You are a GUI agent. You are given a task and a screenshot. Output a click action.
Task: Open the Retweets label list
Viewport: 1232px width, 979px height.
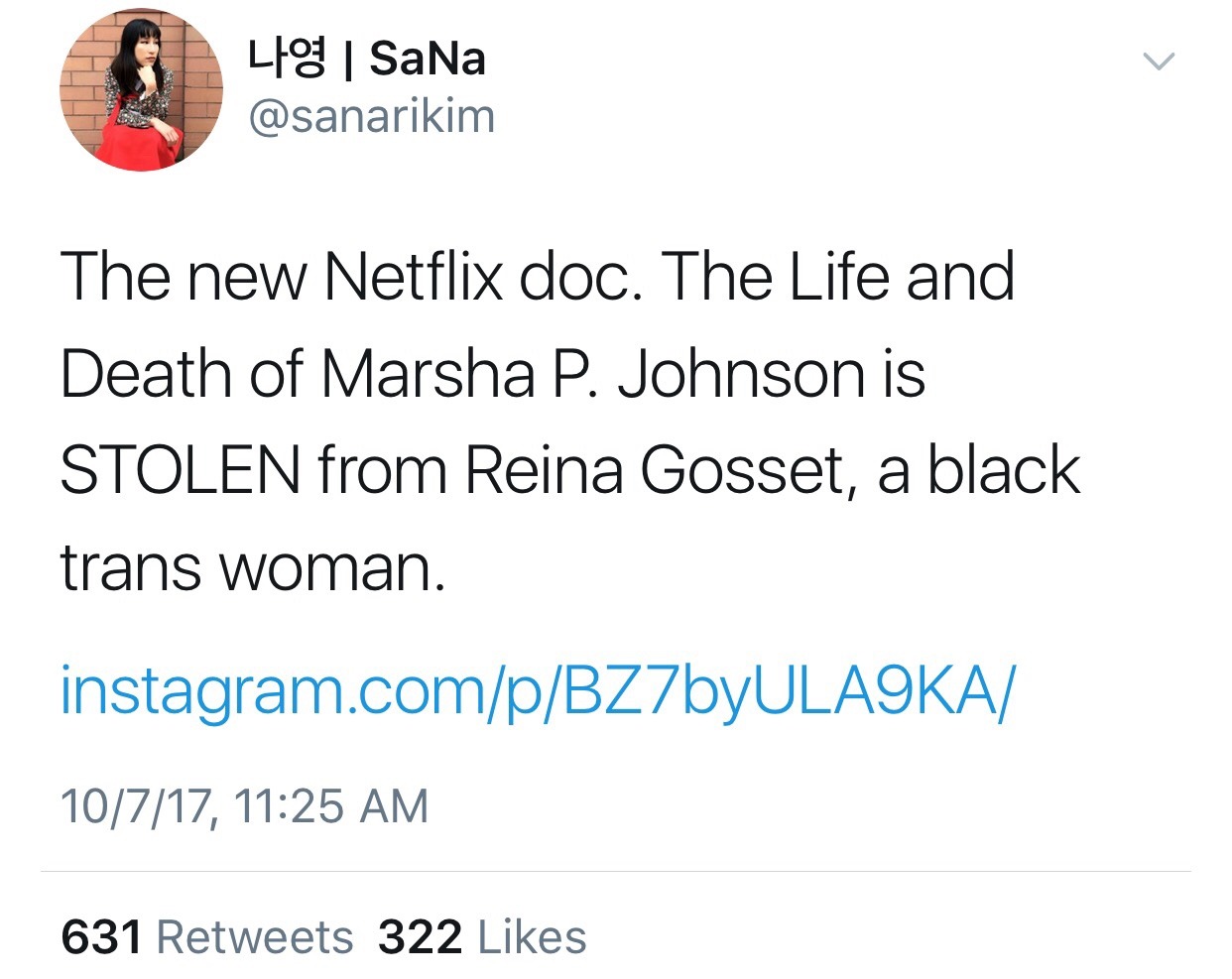click(x=255, y=937)
